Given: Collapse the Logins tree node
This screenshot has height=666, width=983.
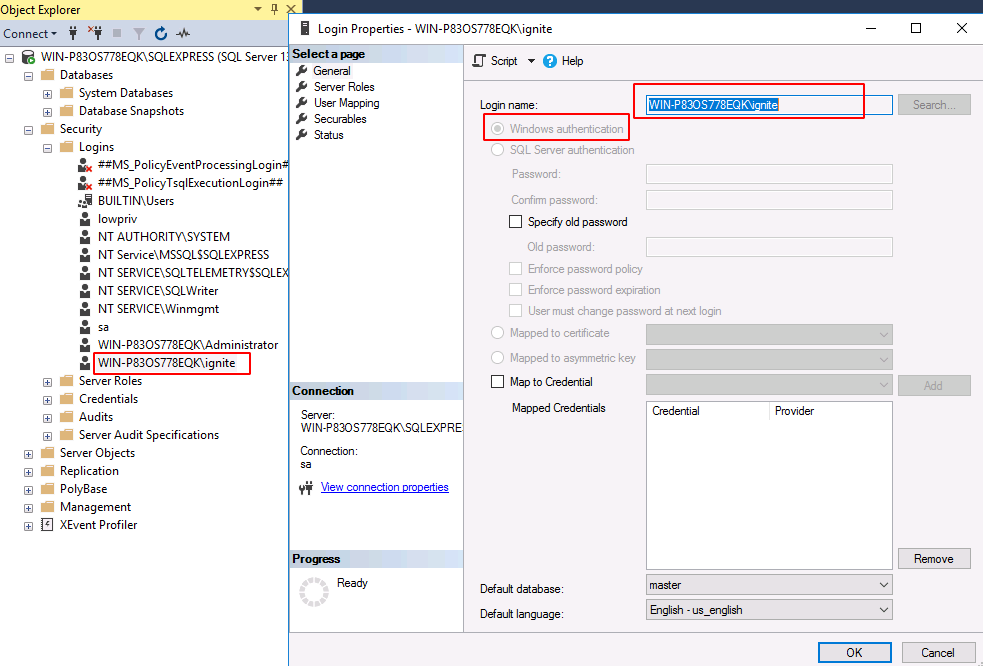Looking at the screenshot, I should point(48,149).
